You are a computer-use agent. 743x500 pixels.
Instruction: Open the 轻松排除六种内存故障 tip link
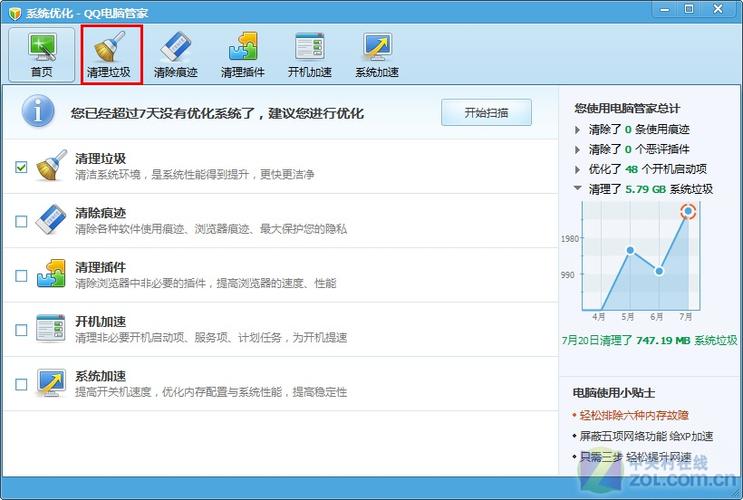[x=634, y=416]
